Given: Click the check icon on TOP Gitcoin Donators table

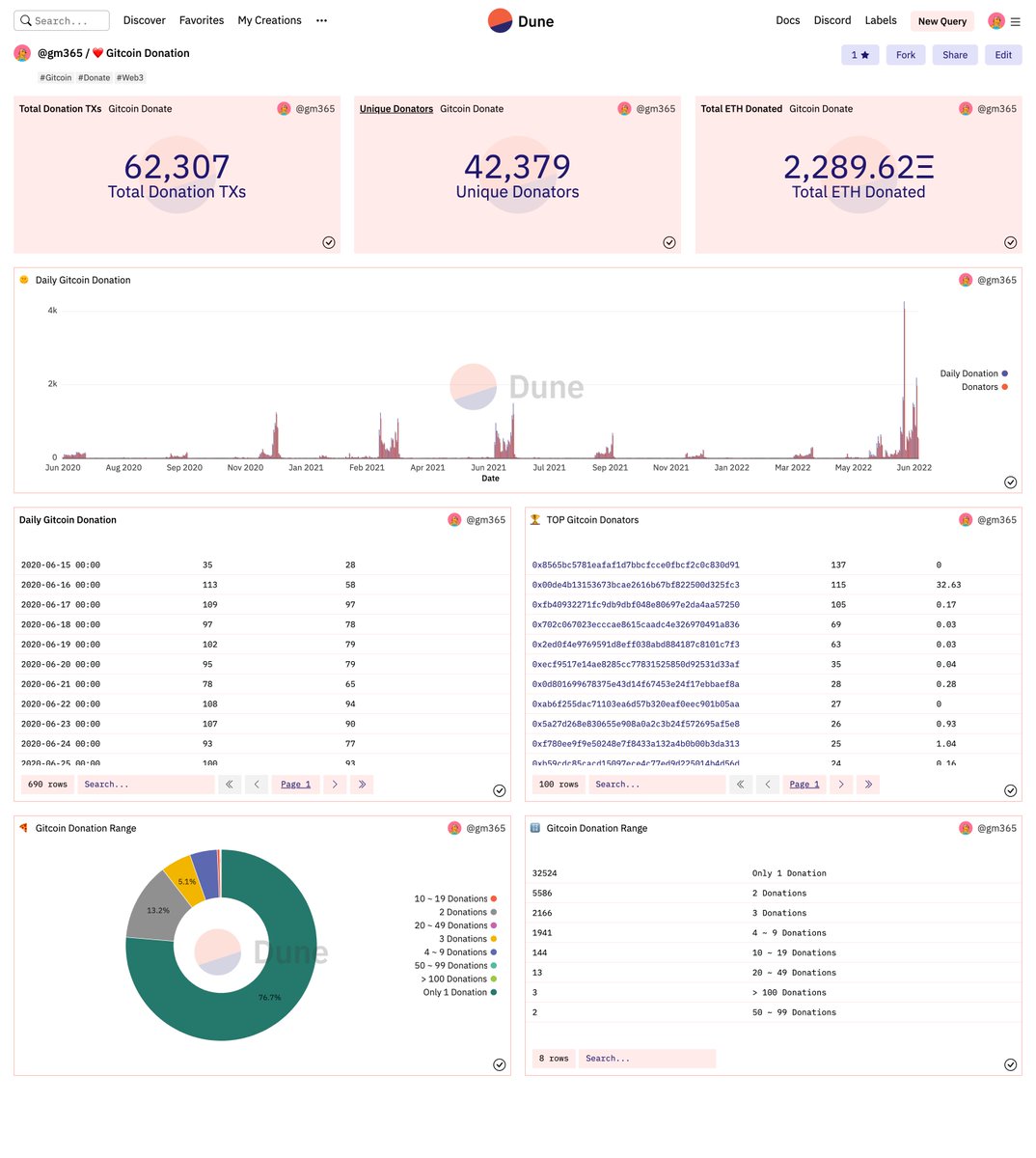Looking at the screenshot, I should tap(1010, 790).
